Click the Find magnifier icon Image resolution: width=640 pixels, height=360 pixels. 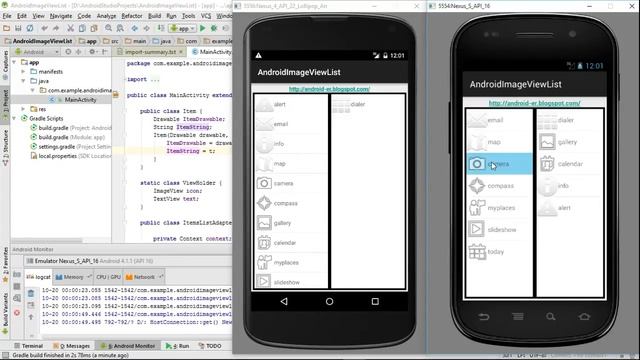coord(108,28)
